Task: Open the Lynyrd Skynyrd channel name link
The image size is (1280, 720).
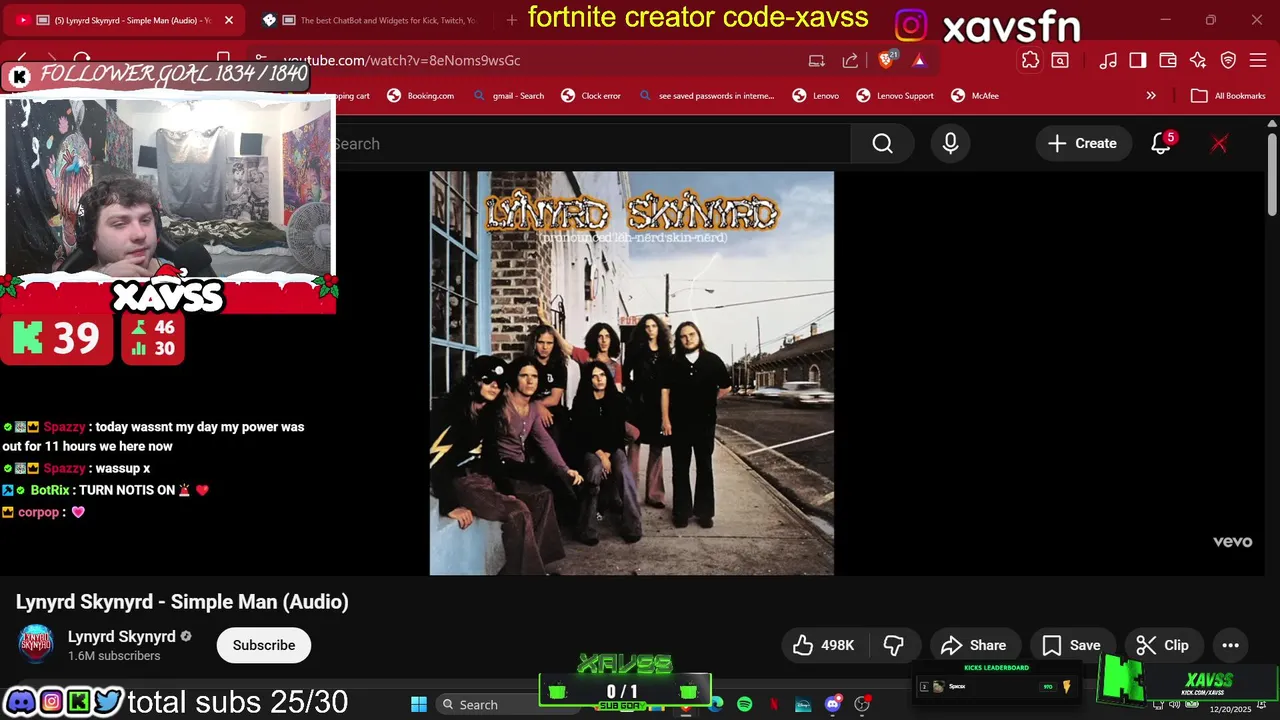Action: [122, 637]
